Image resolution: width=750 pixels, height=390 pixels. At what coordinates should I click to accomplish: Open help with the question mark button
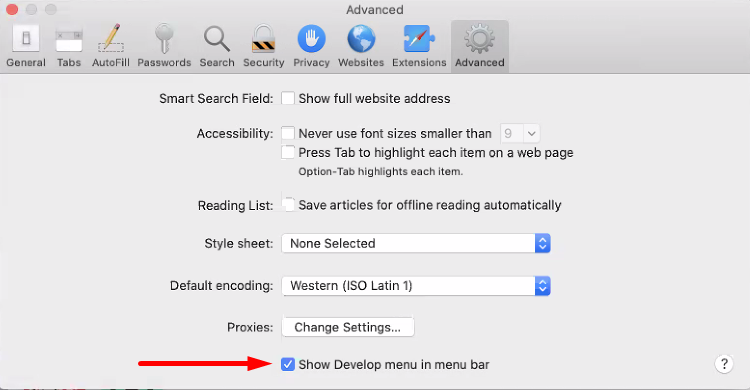click(x=724, y=364)
